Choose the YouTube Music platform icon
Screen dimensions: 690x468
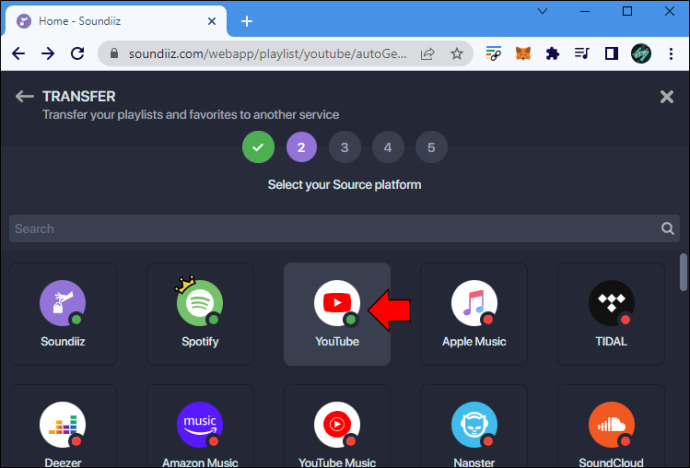(337, 424)
